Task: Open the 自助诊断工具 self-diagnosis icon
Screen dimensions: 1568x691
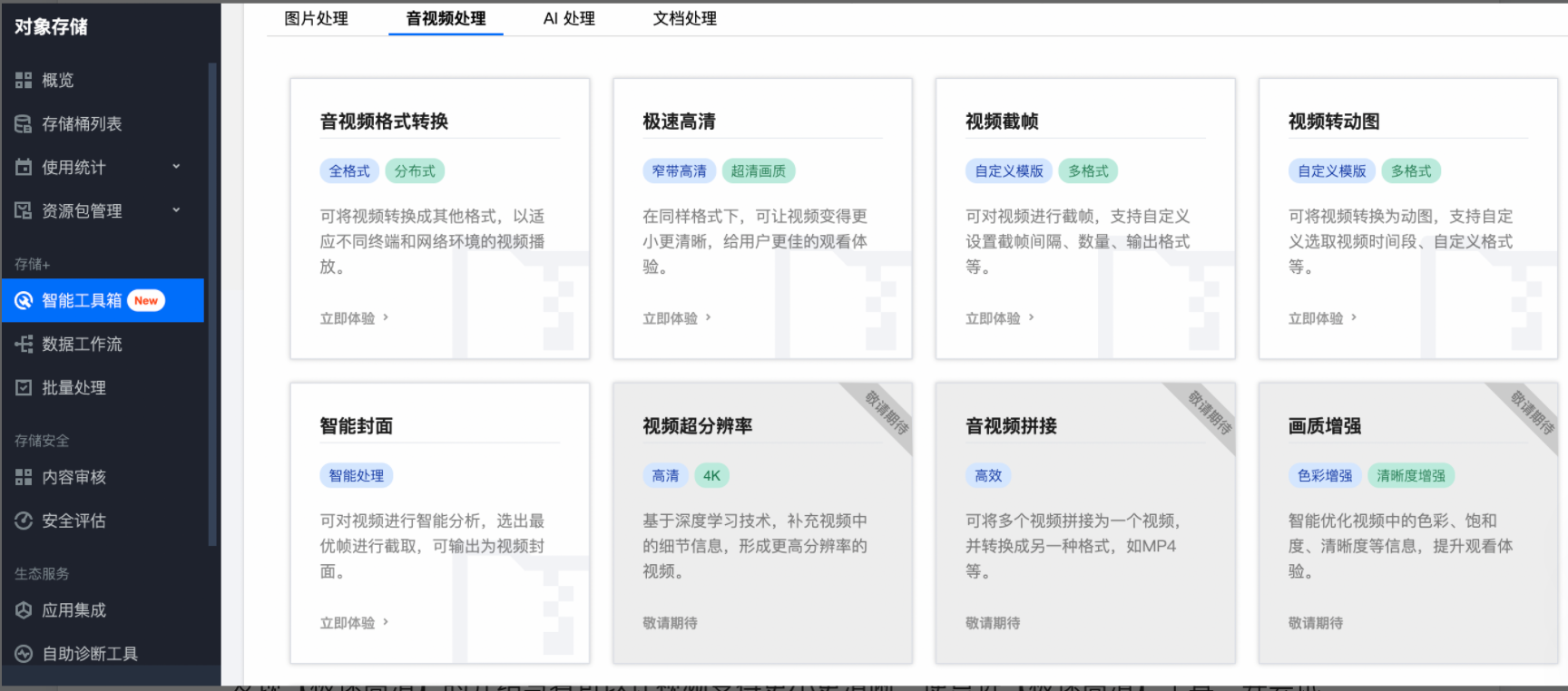Action: 24,654
